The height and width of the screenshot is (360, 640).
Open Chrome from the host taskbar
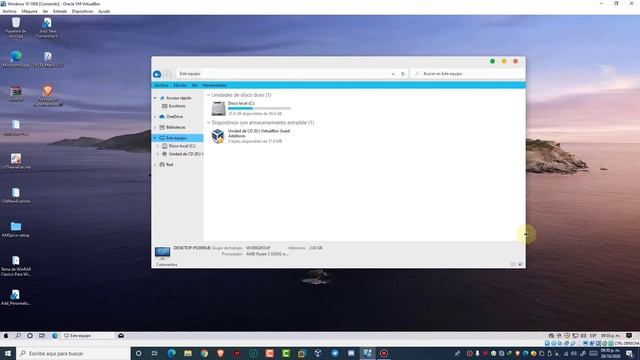pyautogui.click(x=204, y=353)
